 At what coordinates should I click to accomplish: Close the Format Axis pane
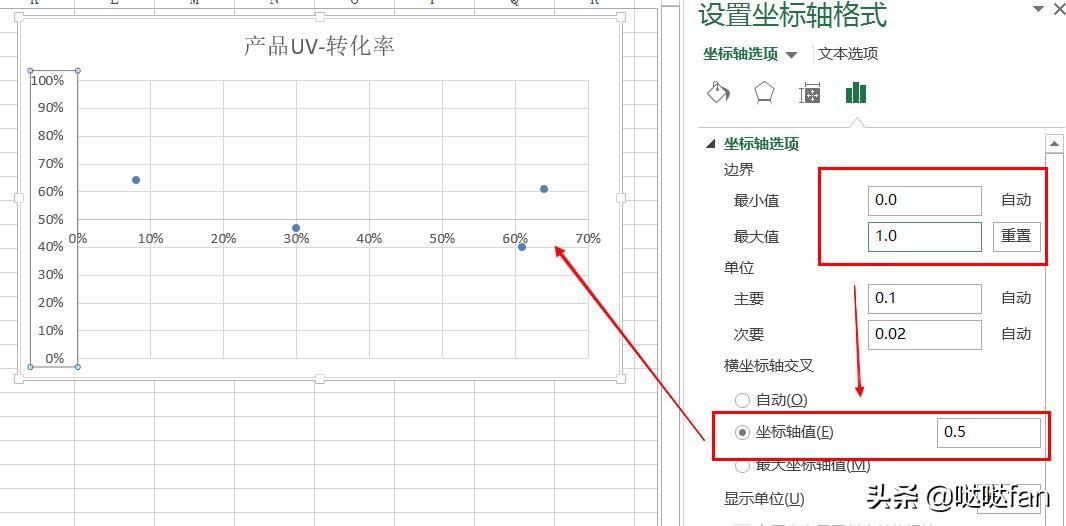point(1058,9)
